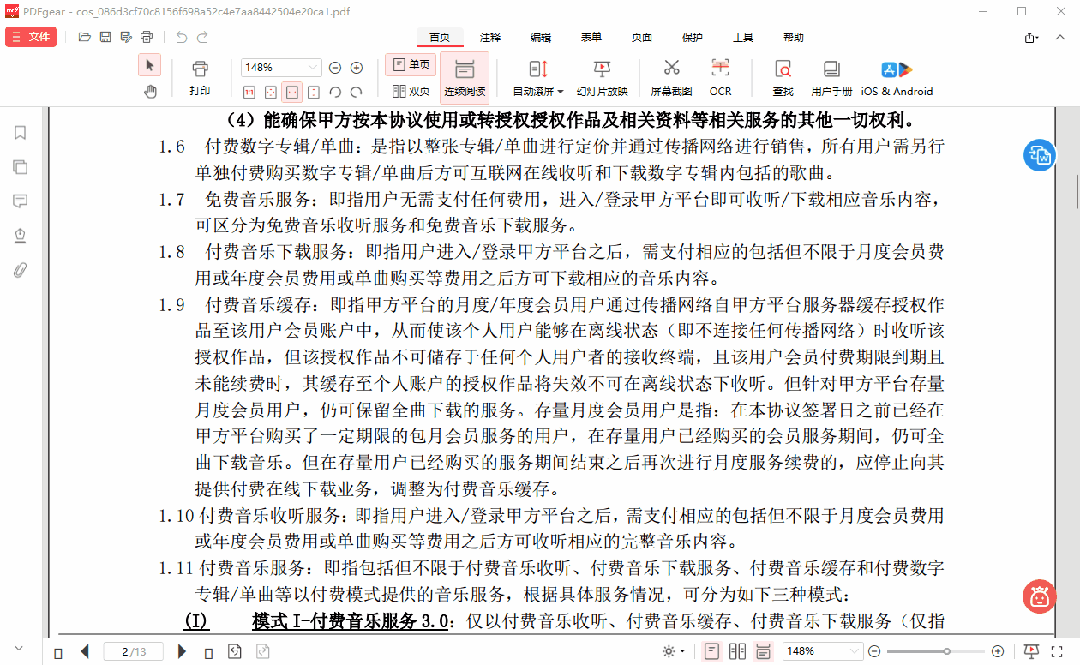This screenshot has width=1080, height=665.
Task: Click the fit width icon
Action: click(x=292, y=92)
